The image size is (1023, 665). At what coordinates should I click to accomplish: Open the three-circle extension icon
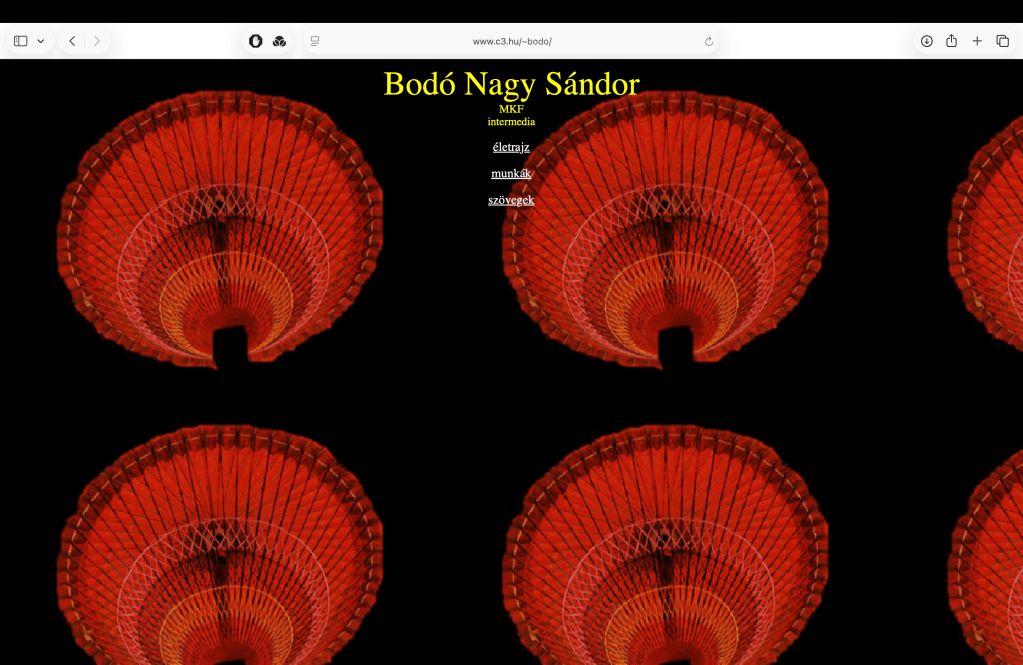[x=279, y=41]
